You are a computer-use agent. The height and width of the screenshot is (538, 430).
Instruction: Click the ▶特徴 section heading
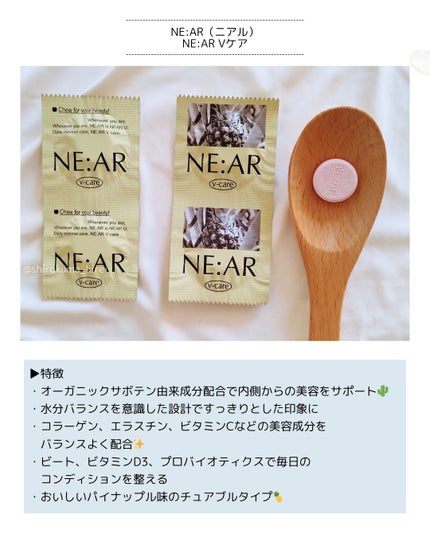click(x=47, y=373)
